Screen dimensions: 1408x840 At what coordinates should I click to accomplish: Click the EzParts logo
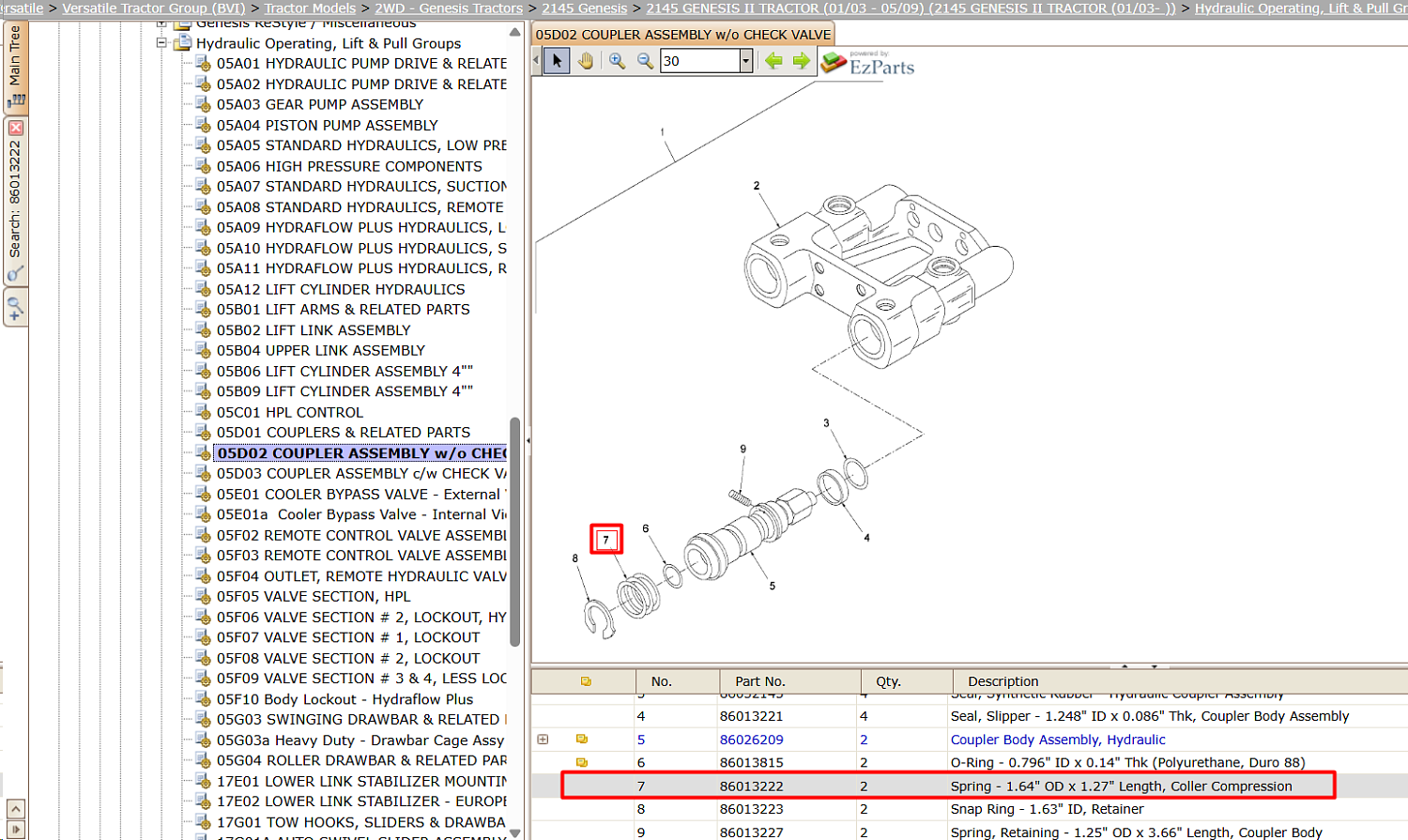[866, 63]
